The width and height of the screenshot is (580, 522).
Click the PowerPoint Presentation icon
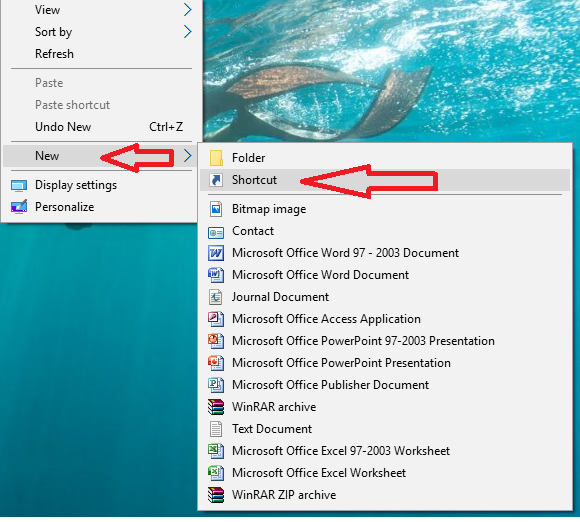click(216, 363)
